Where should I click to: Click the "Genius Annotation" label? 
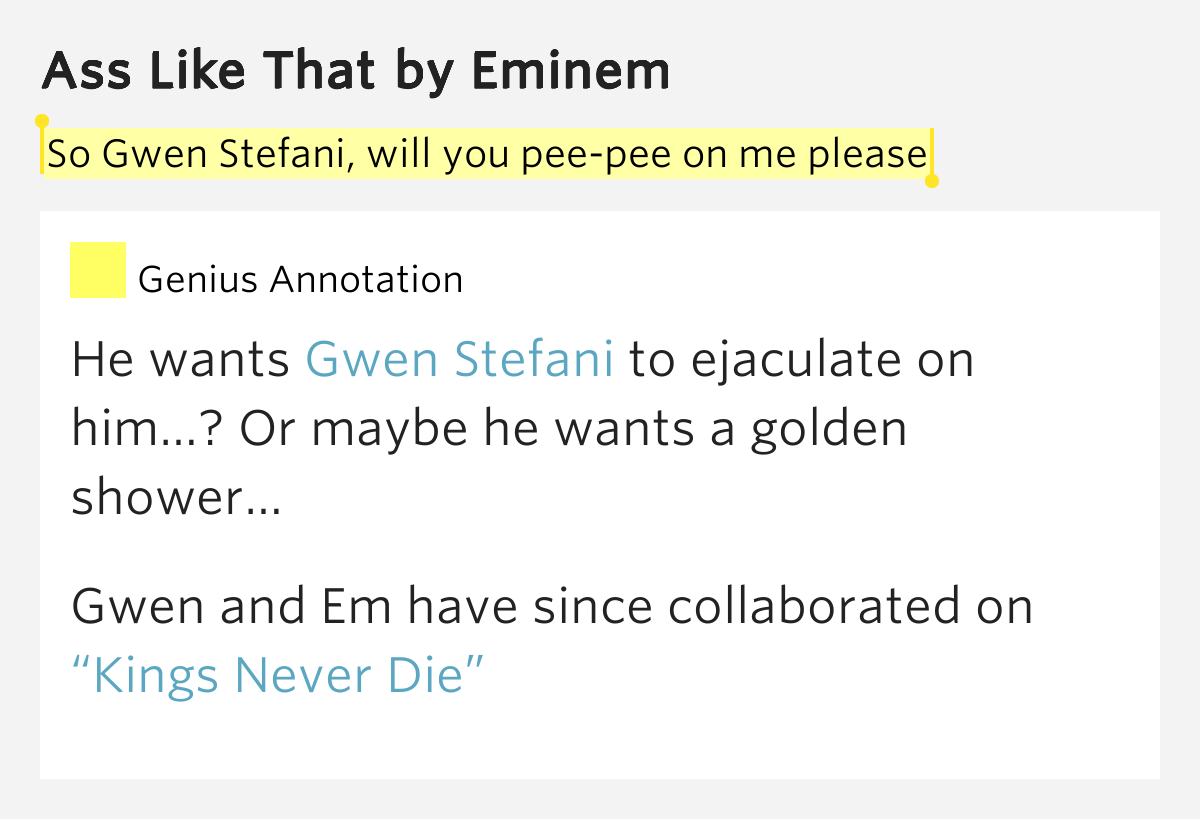[x=301, y=280]
